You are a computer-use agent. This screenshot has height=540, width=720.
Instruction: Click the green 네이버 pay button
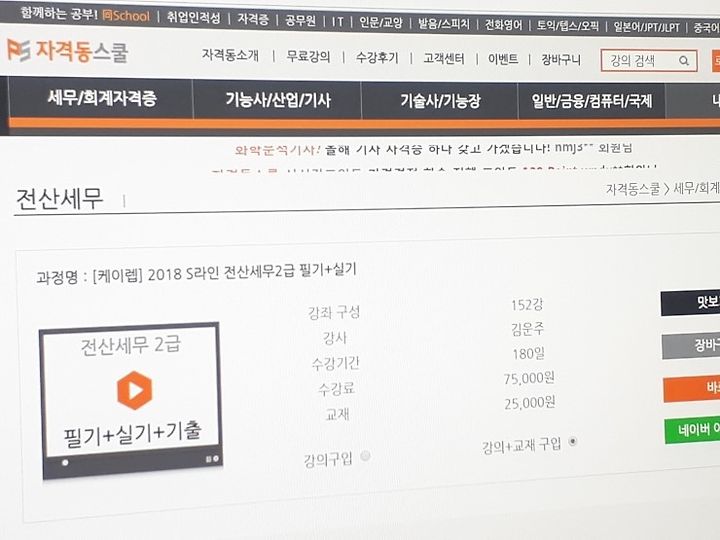point(692,431)
